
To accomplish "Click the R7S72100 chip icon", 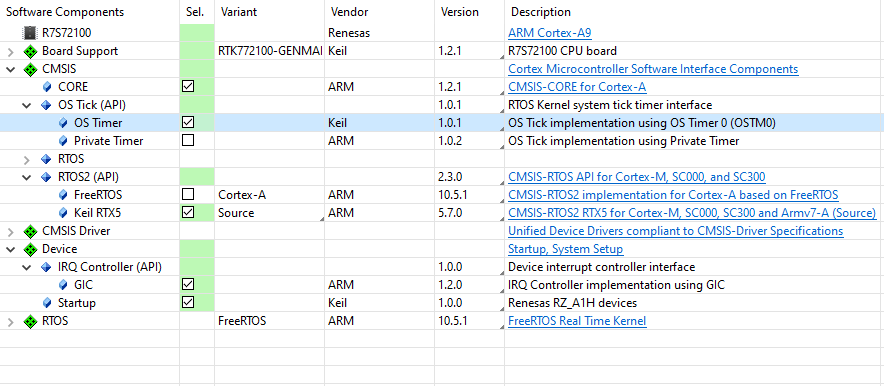I will (30, 33).
